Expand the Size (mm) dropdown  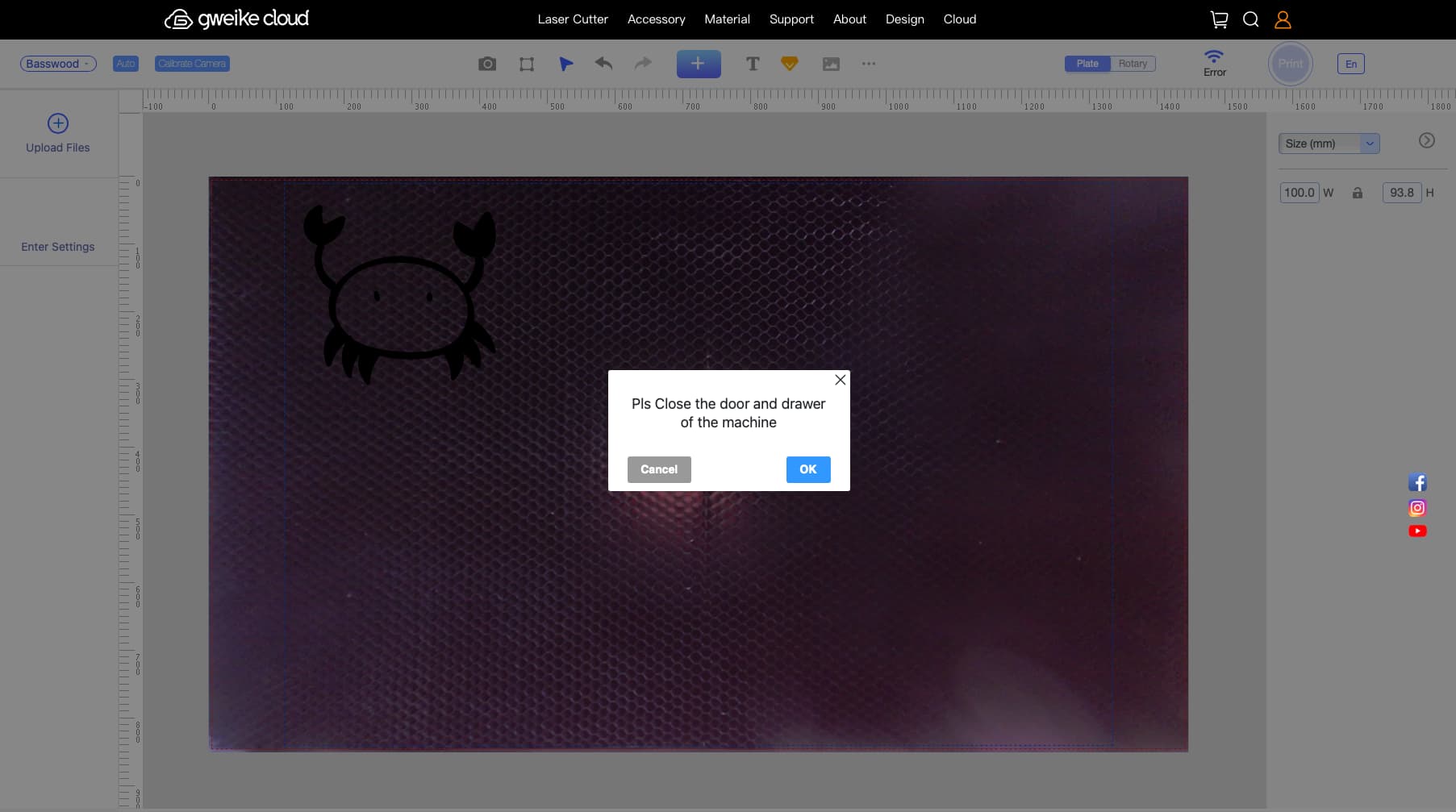point(1329,144)
